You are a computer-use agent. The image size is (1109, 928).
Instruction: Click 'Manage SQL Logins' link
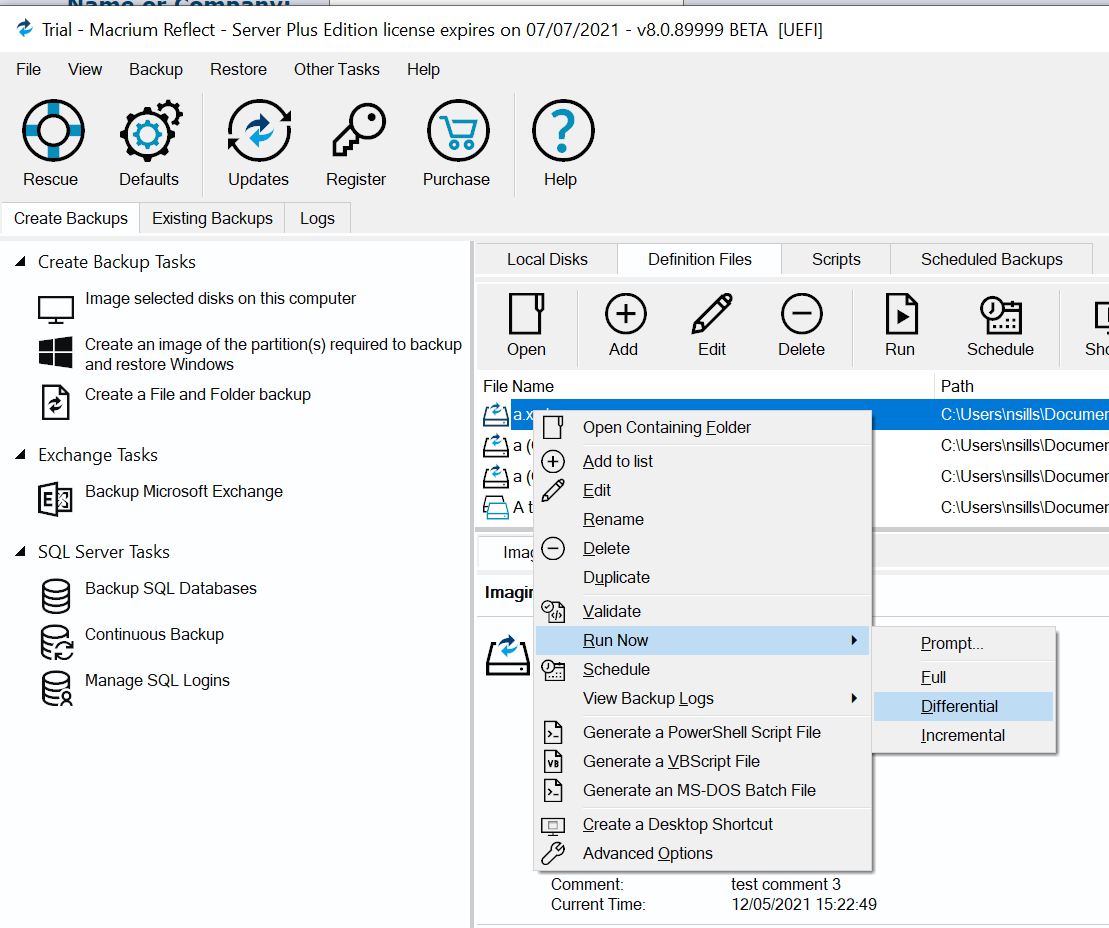(x=157, y=680)
